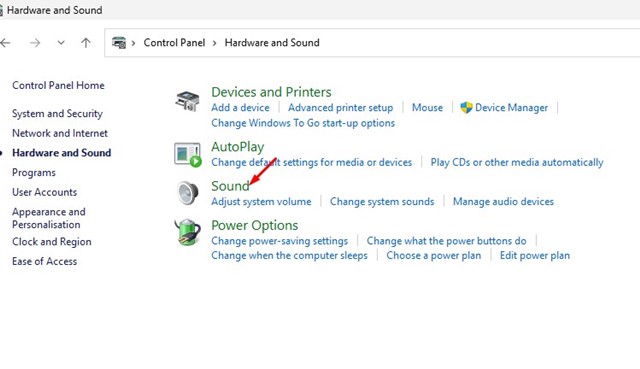Select Control Panel in the breadcrumb
This screenshot has width=640, height=369.
pyautogui.click(x=174, y=42)
